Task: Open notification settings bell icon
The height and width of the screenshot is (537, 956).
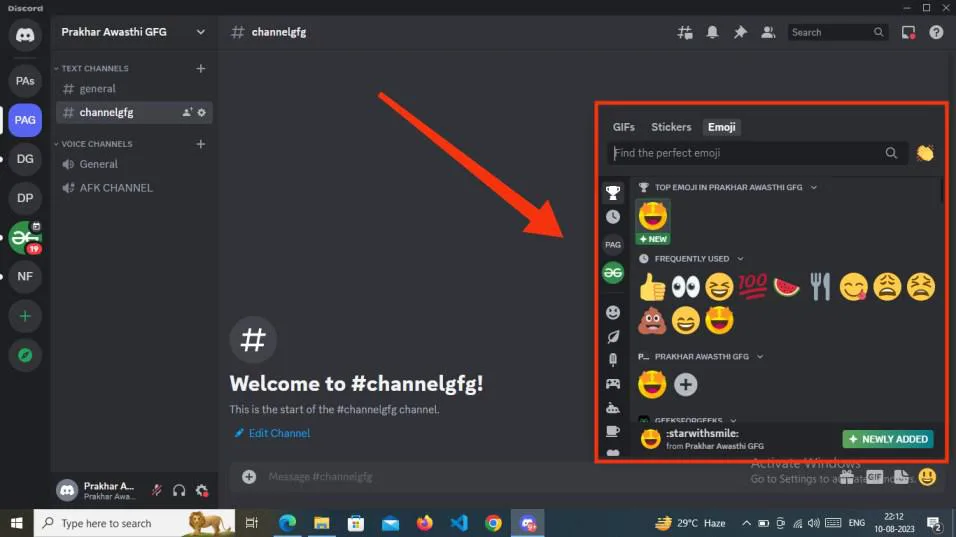Action: [712, 32]
